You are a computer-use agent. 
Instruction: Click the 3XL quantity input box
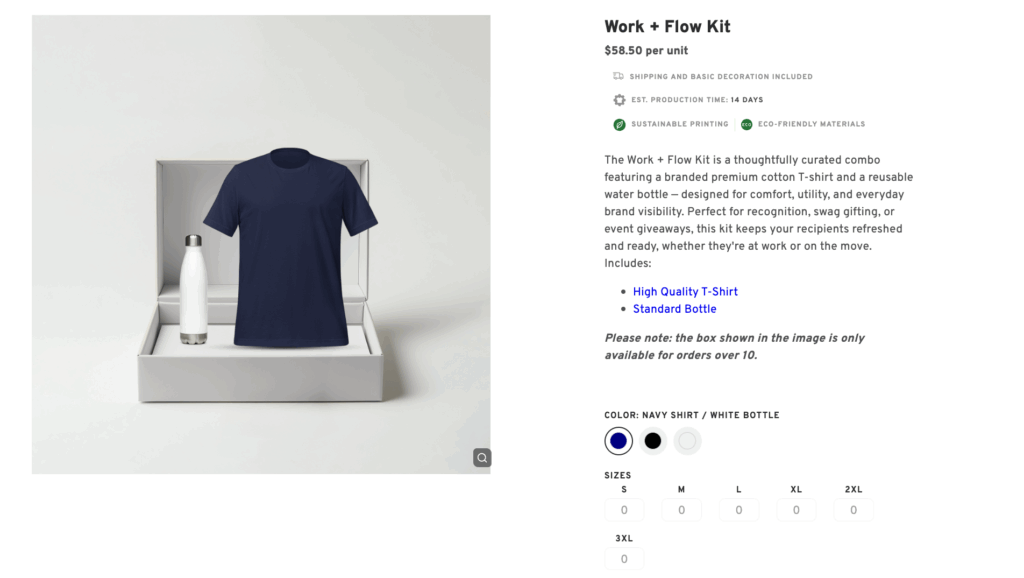[624, 559]
